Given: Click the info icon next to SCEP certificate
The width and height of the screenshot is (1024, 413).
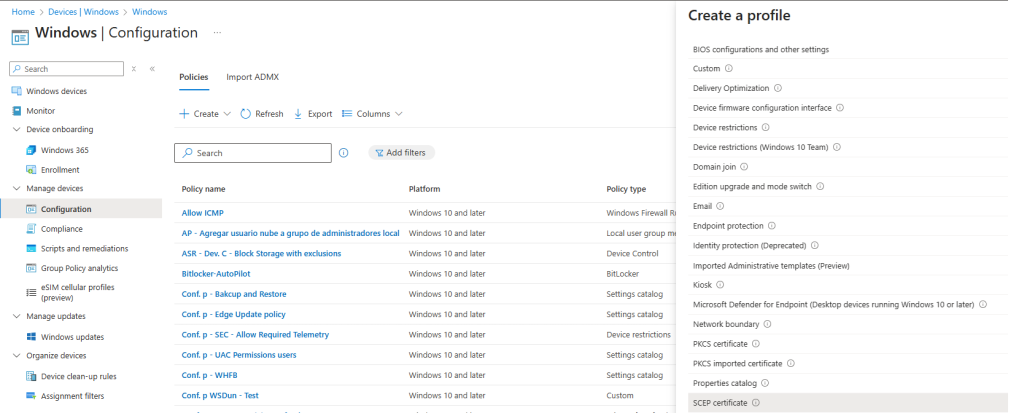Looking at the screenshot, I should click(756, 403).
